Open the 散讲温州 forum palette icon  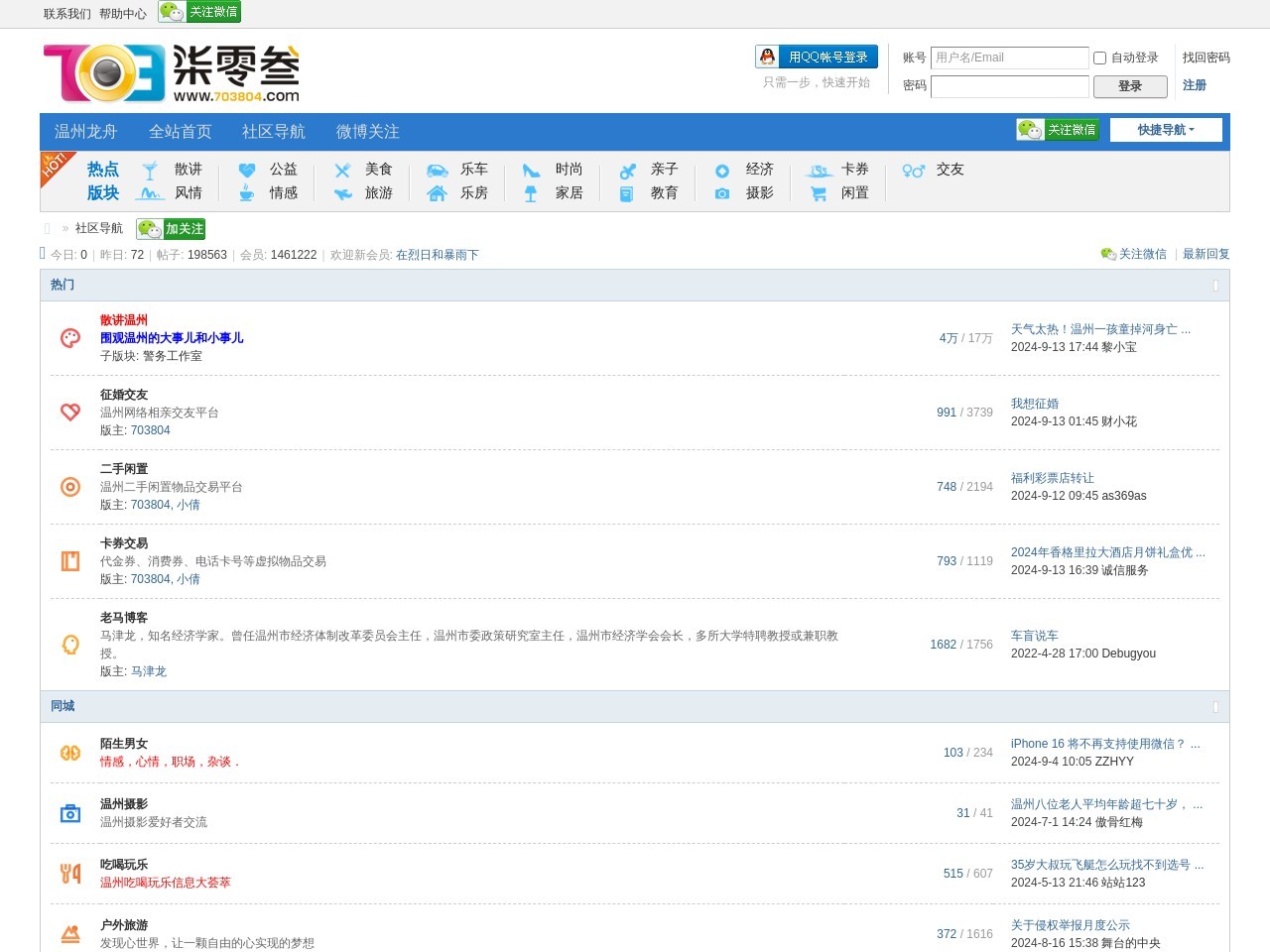pyautogui.click(x=70, y=338)
